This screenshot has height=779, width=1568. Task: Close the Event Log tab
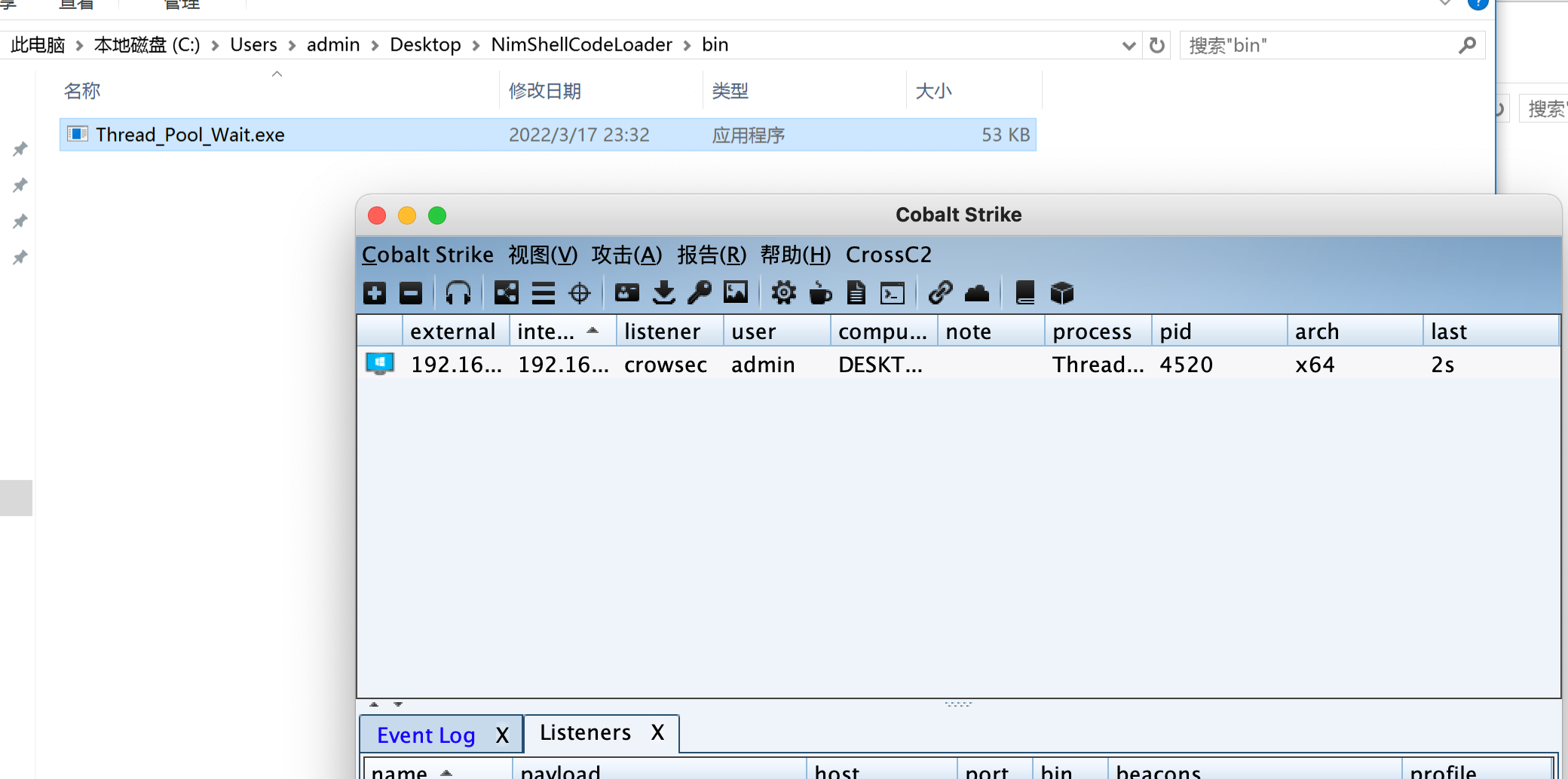tap(502, 735)
